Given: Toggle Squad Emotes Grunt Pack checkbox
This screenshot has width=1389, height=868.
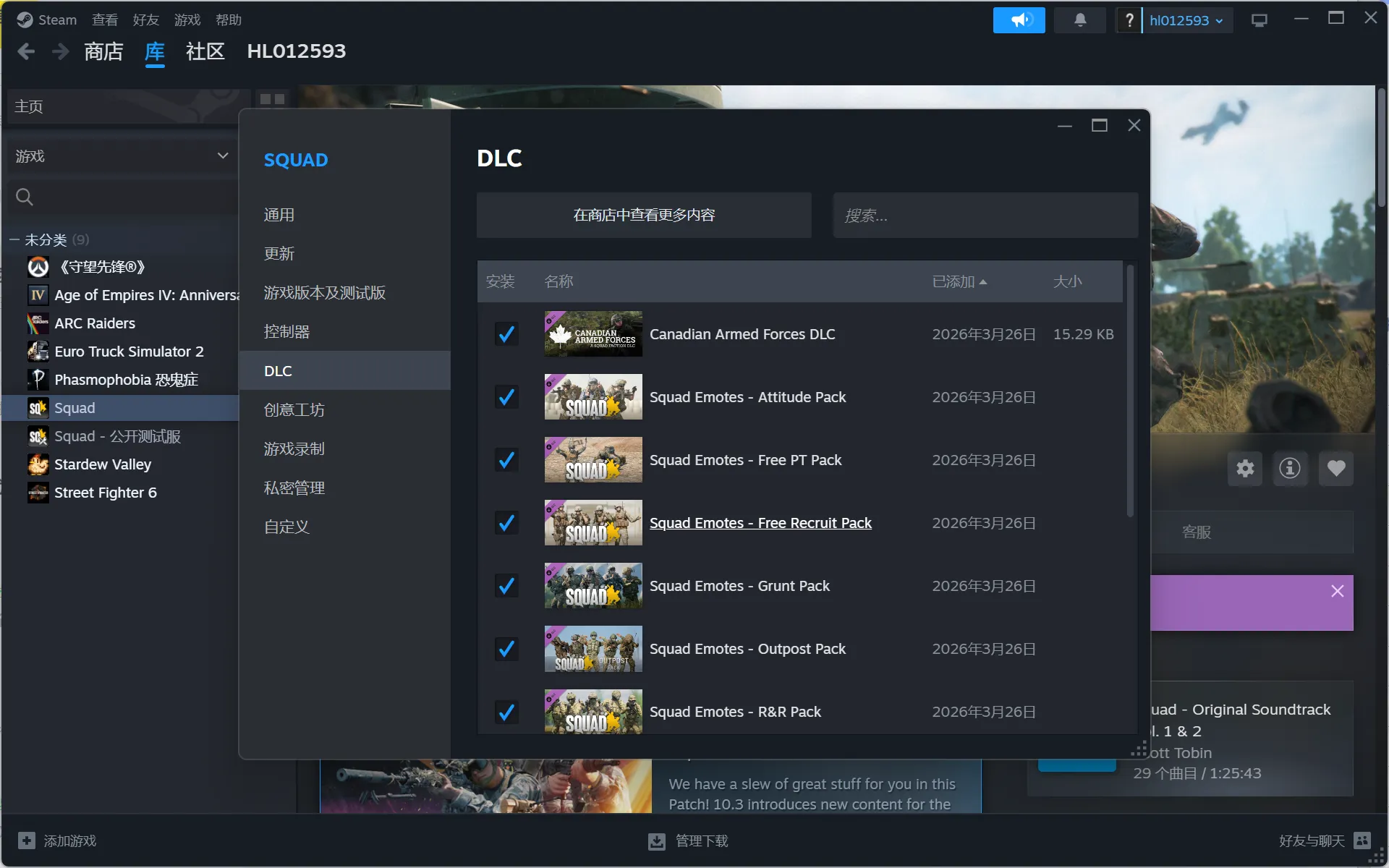Looking at the screenshot, I should 506,586.
